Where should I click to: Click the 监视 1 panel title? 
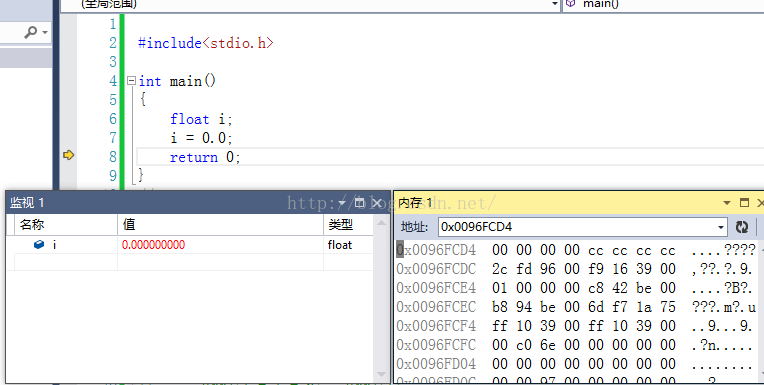[27, 203]
